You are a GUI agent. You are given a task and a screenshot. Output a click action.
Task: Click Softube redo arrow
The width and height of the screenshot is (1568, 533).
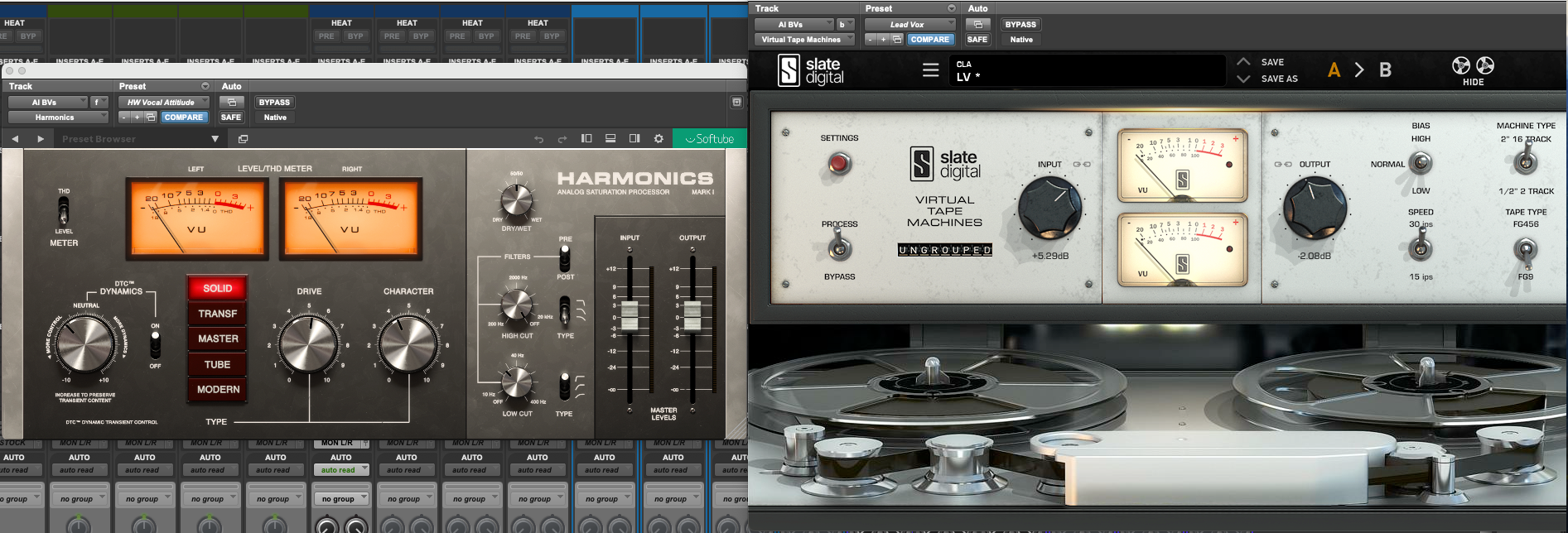(x=562, y=139)
